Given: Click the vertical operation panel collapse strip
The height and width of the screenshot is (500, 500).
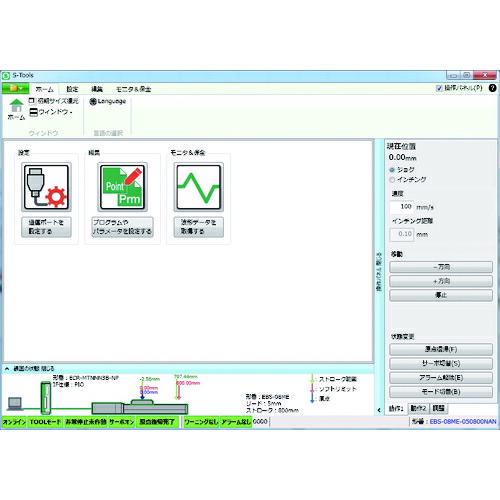Looking at the screenshot, I should (x=379, y=272).
